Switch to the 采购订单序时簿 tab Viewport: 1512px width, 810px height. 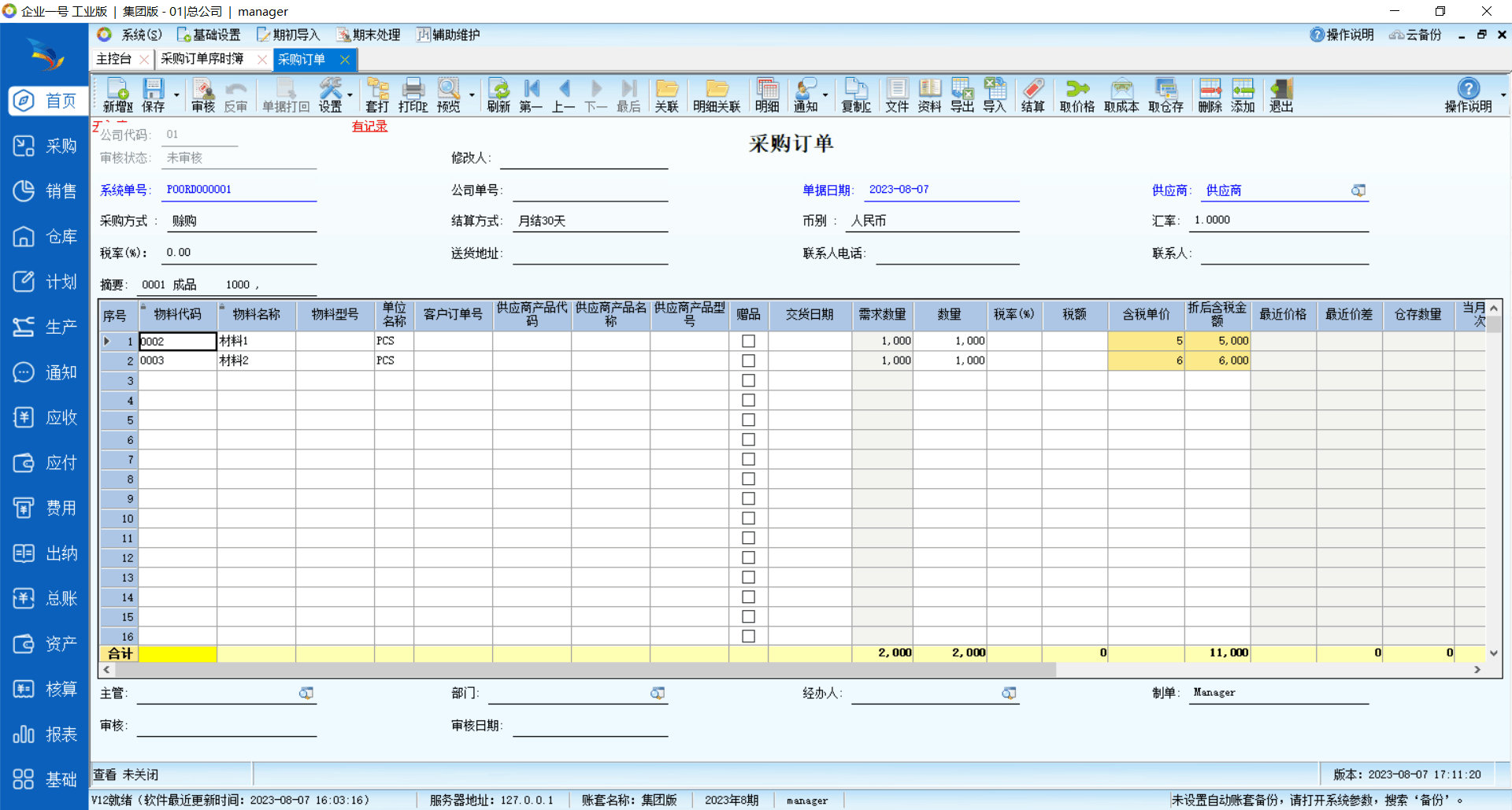tap(202, 59)
